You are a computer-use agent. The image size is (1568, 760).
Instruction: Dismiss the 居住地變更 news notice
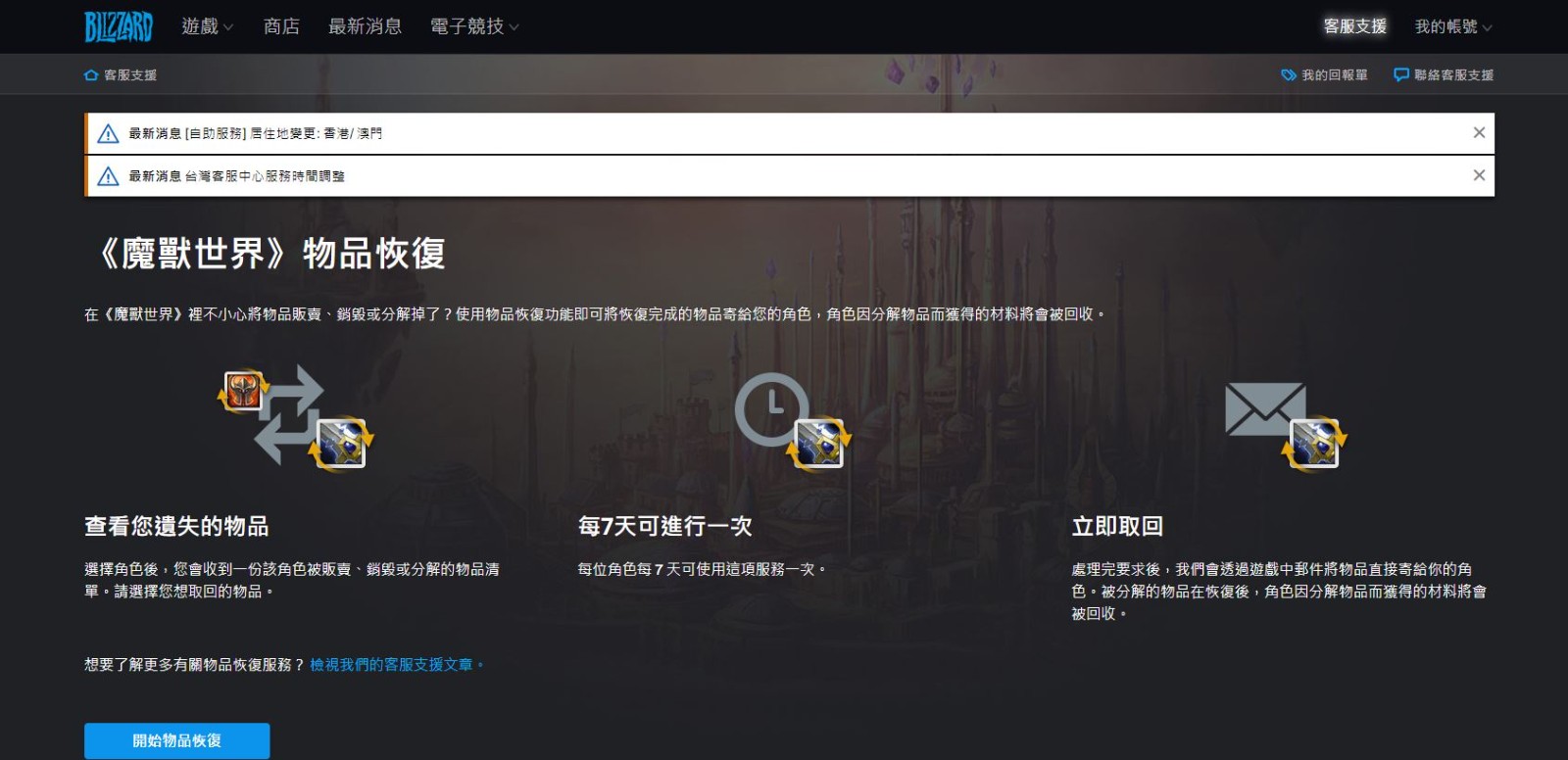pos(1479,133)
